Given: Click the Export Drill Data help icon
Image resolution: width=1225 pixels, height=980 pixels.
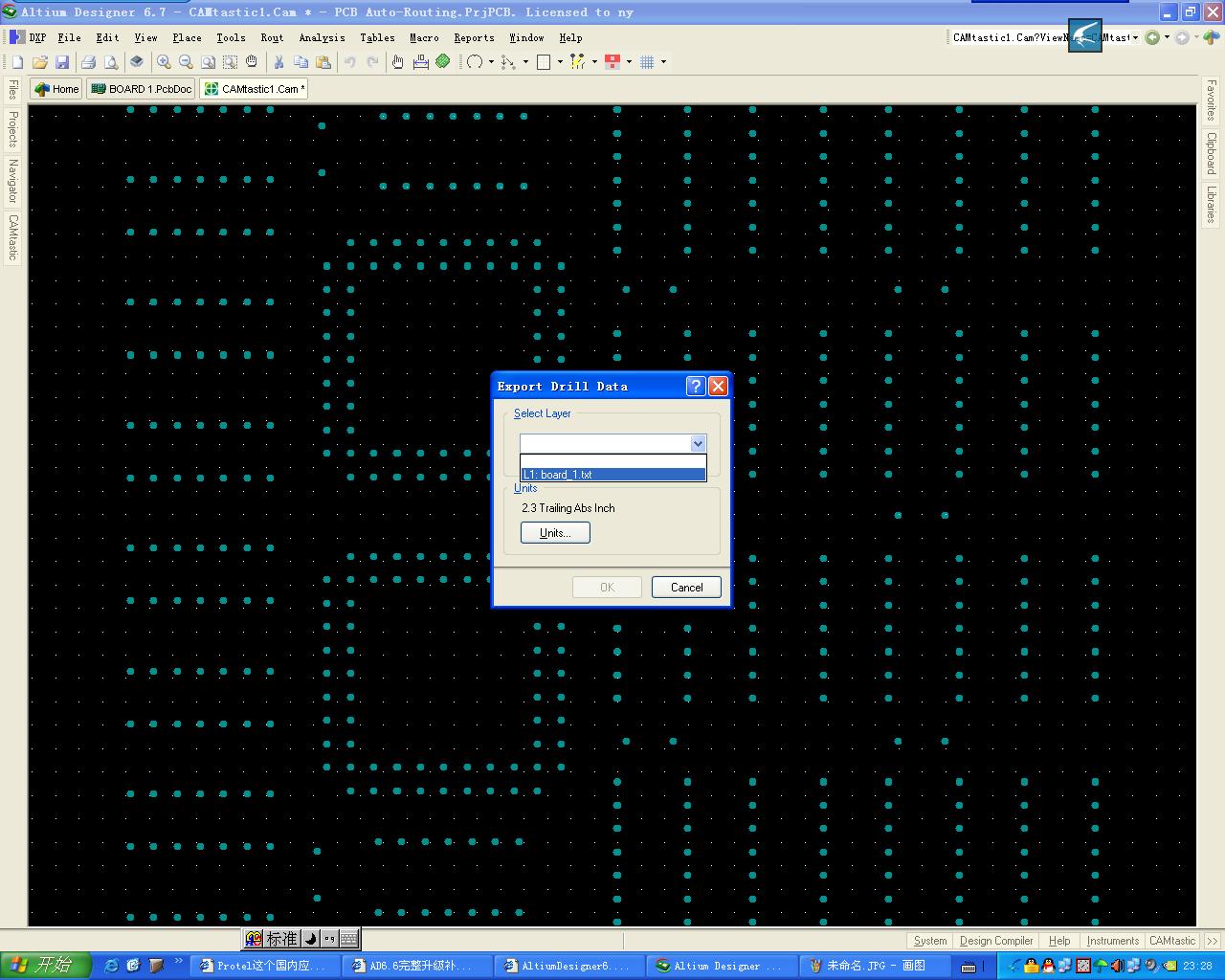Looking at the screenshot, I should click(696, 386).
